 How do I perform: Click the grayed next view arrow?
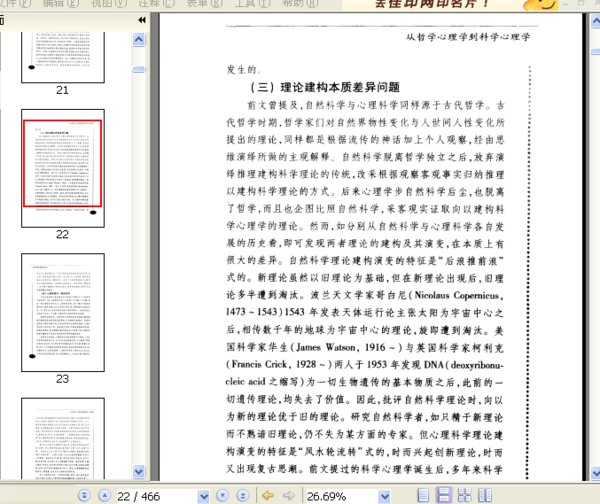tap(289, 496)
